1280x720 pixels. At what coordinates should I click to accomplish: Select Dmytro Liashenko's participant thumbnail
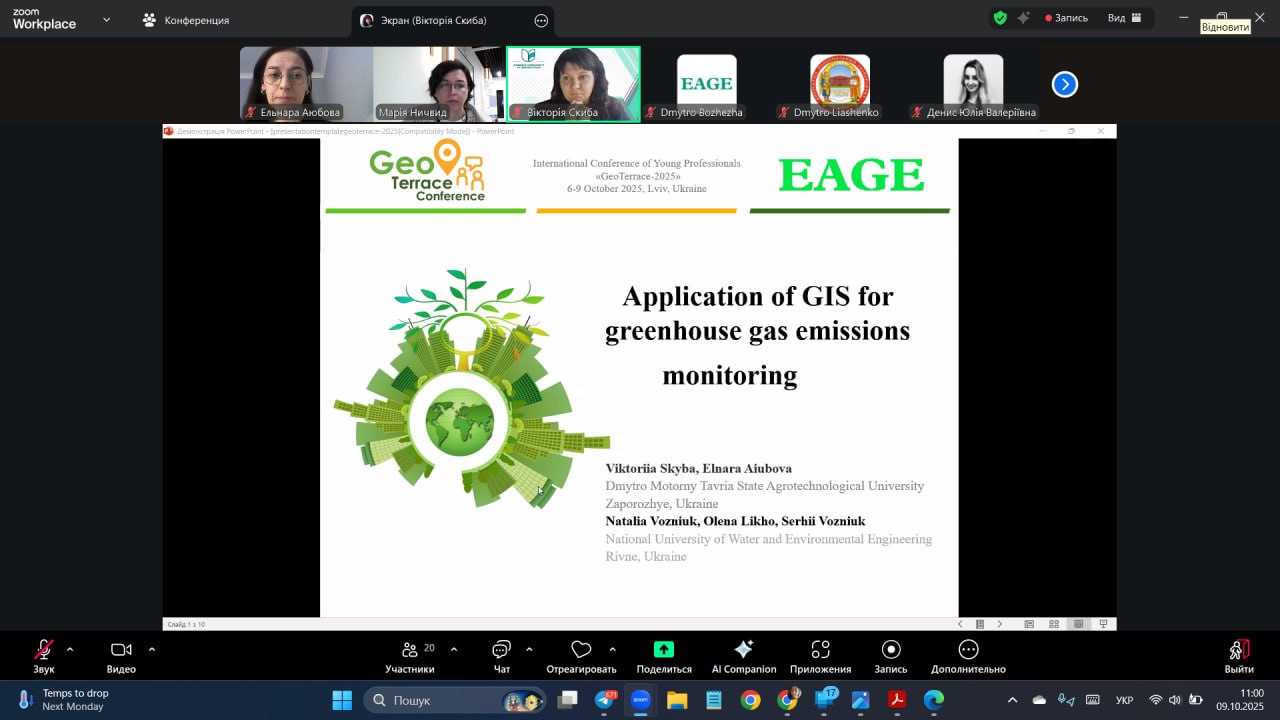click(x=840, y=84)
